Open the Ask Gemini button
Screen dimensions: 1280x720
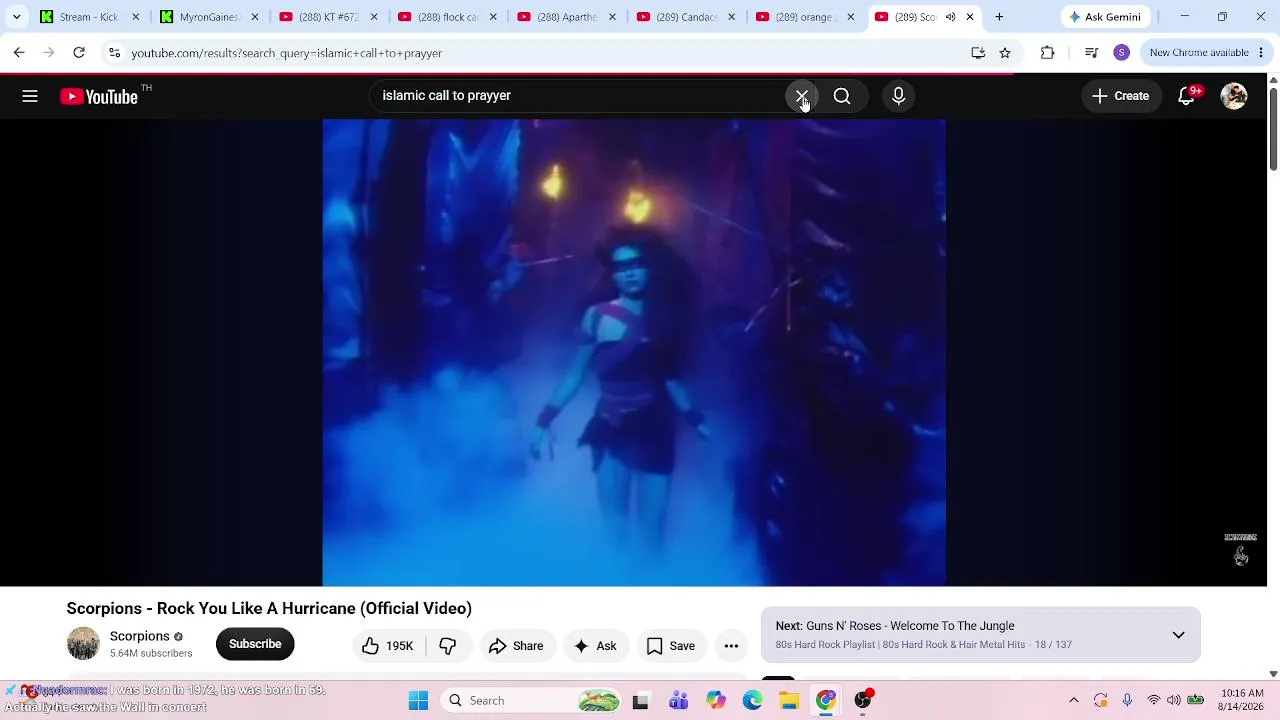[1105, 17]
